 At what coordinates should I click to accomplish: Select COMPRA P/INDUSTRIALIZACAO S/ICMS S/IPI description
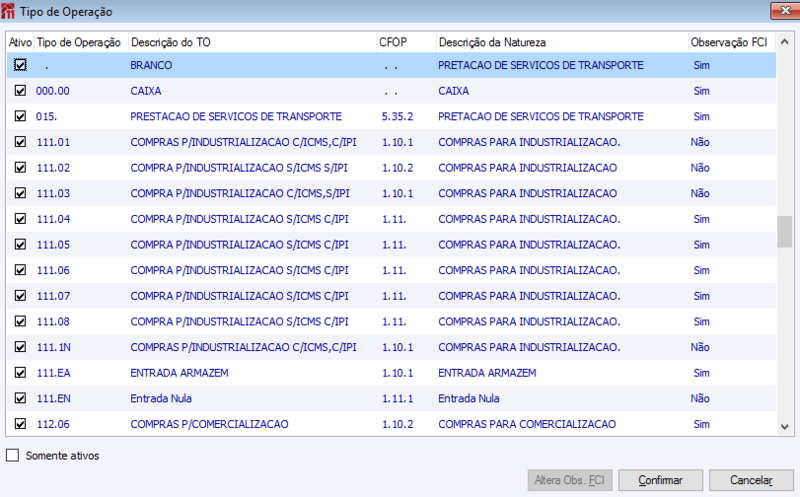(x=239, y=167)
